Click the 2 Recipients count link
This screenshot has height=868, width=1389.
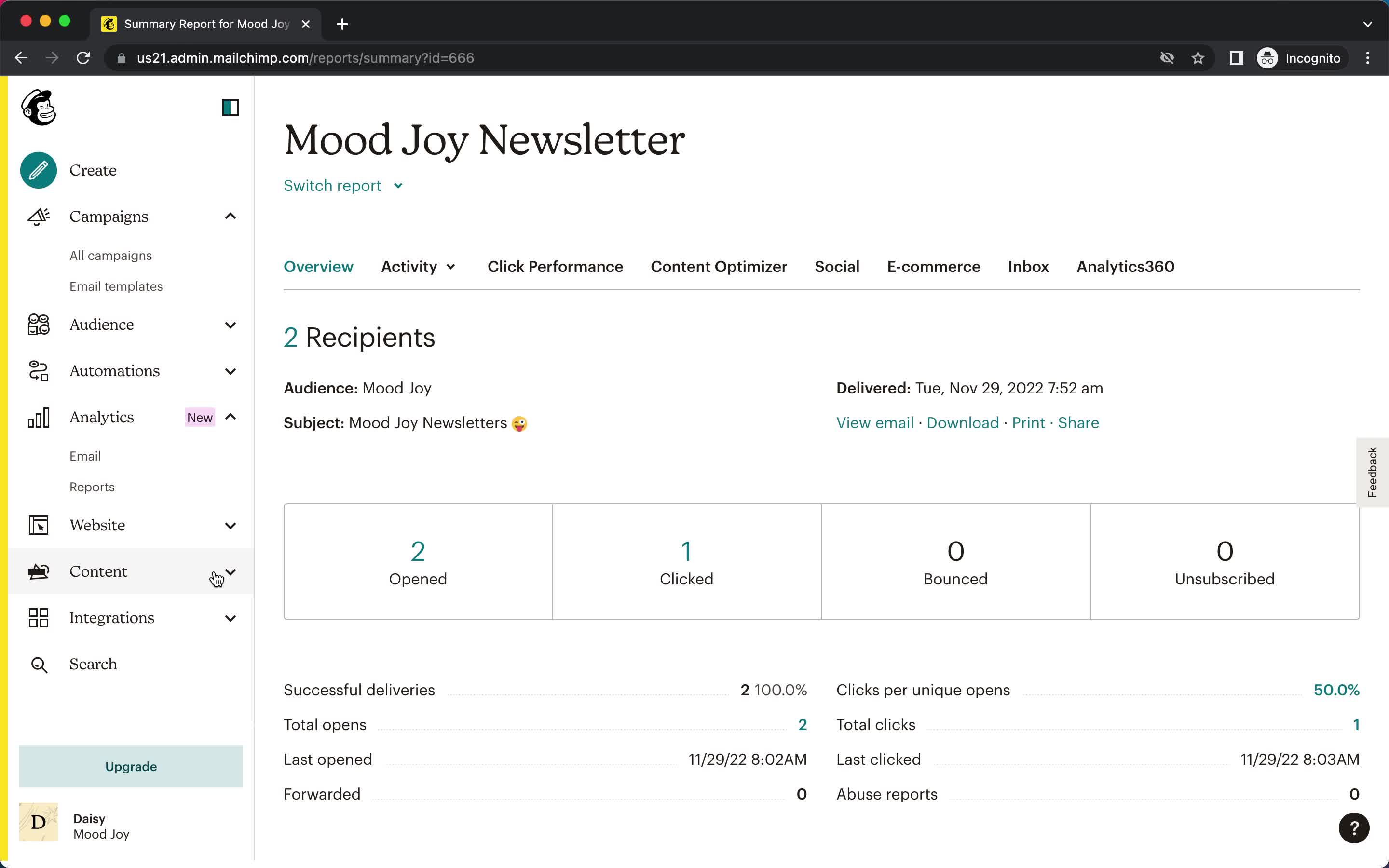coord(290,338)
